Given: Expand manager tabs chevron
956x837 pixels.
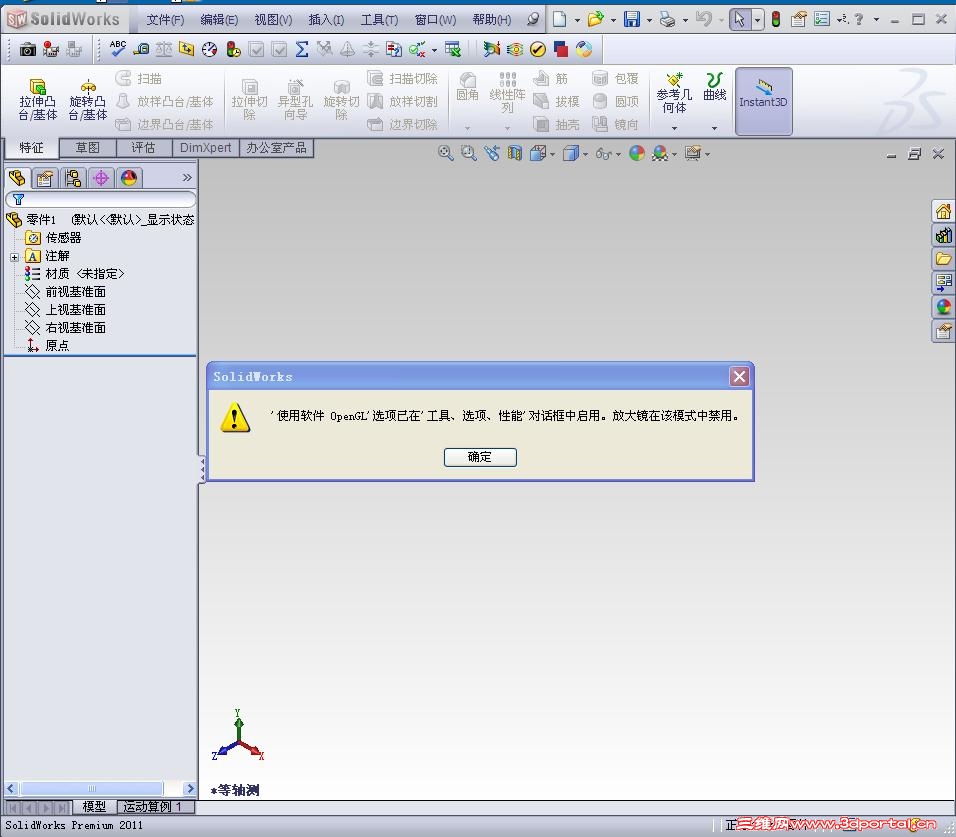Looking at the screenshot, I should [187, 177].
